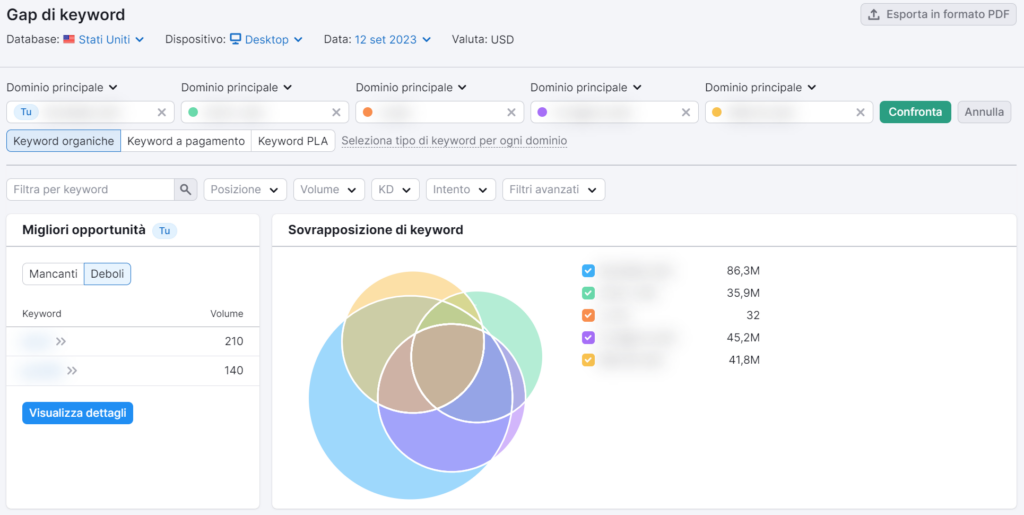This screenshot has width=1024, height=515.
Task: Click the green-dot domain input field
Action: [264, 112]
